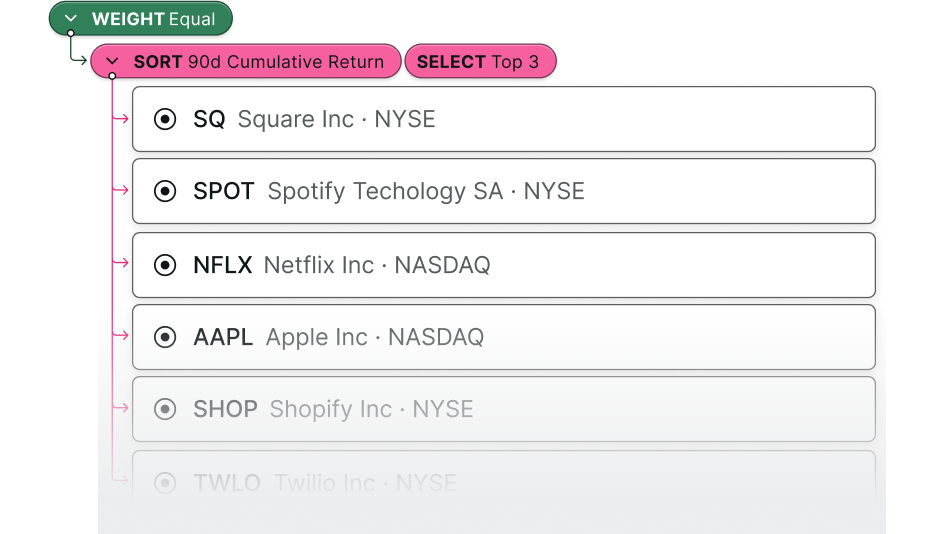Screen dimensions: 932x534
Task: Click the target icon beside SQ
Action: pos(165,120)
